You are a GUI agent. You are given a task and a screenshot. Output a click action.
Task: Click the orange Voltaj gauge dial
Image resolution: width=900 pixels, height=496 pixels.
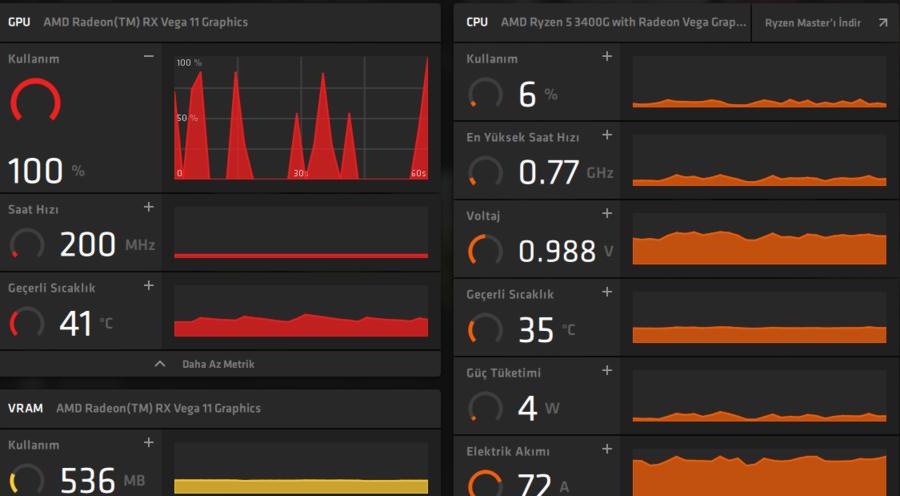click(x=485, y=250)
